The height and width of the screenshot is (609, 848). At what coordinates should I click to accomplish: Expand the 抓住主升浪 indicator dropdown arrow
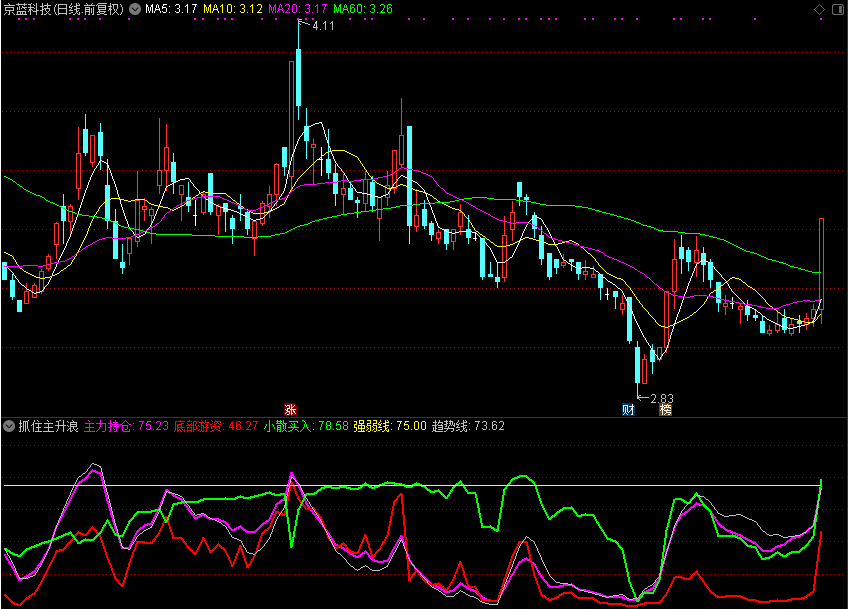coord(9,426)
